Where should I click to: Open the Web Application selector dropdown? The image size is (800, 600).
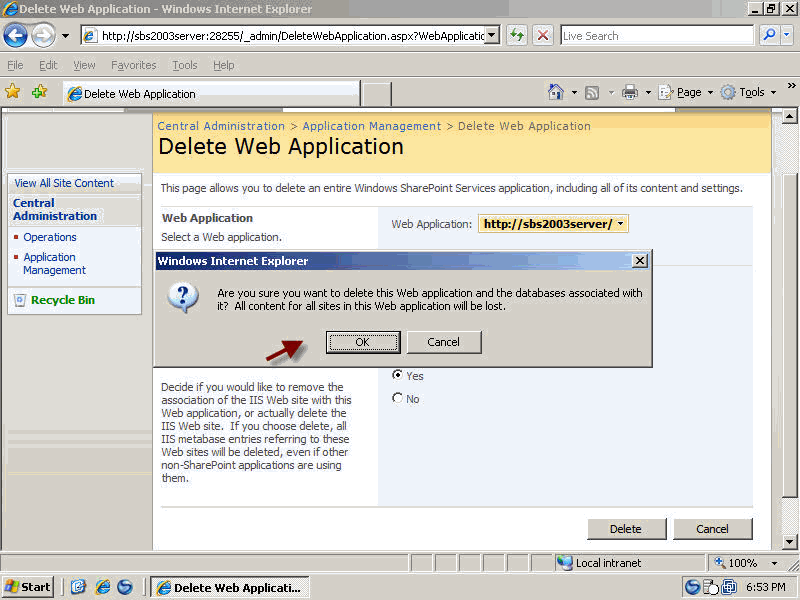tap(553, 224)
